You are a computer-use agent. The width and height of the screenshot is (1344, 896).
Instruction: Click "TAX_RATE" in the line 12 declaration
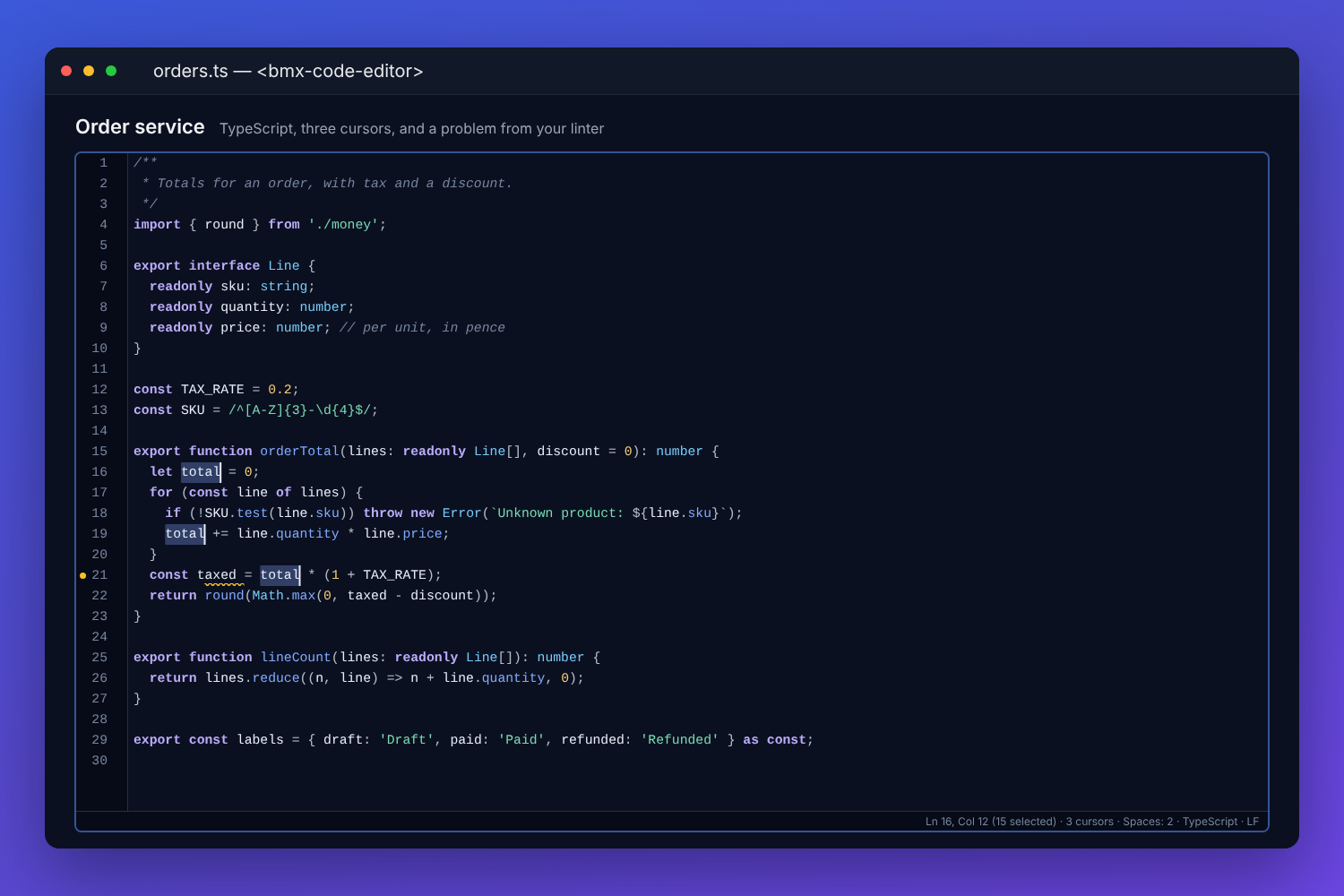pyautogui.click(x=212, y=390)
